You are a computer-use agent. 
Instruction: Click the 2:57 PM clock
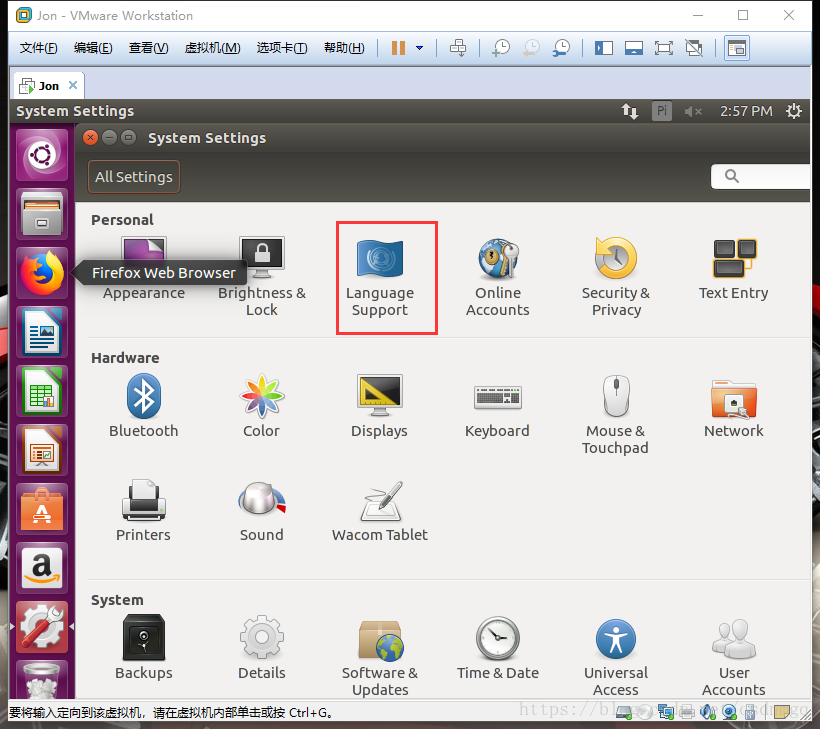pos(746,111)
